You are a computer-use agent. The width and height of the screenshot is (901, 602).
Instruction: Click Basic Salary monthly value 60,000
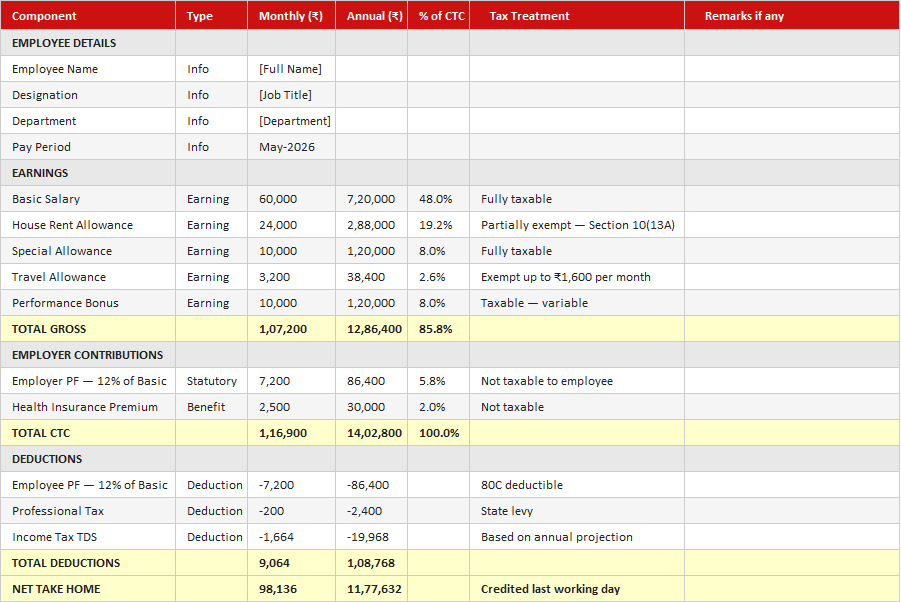[291, 199]
